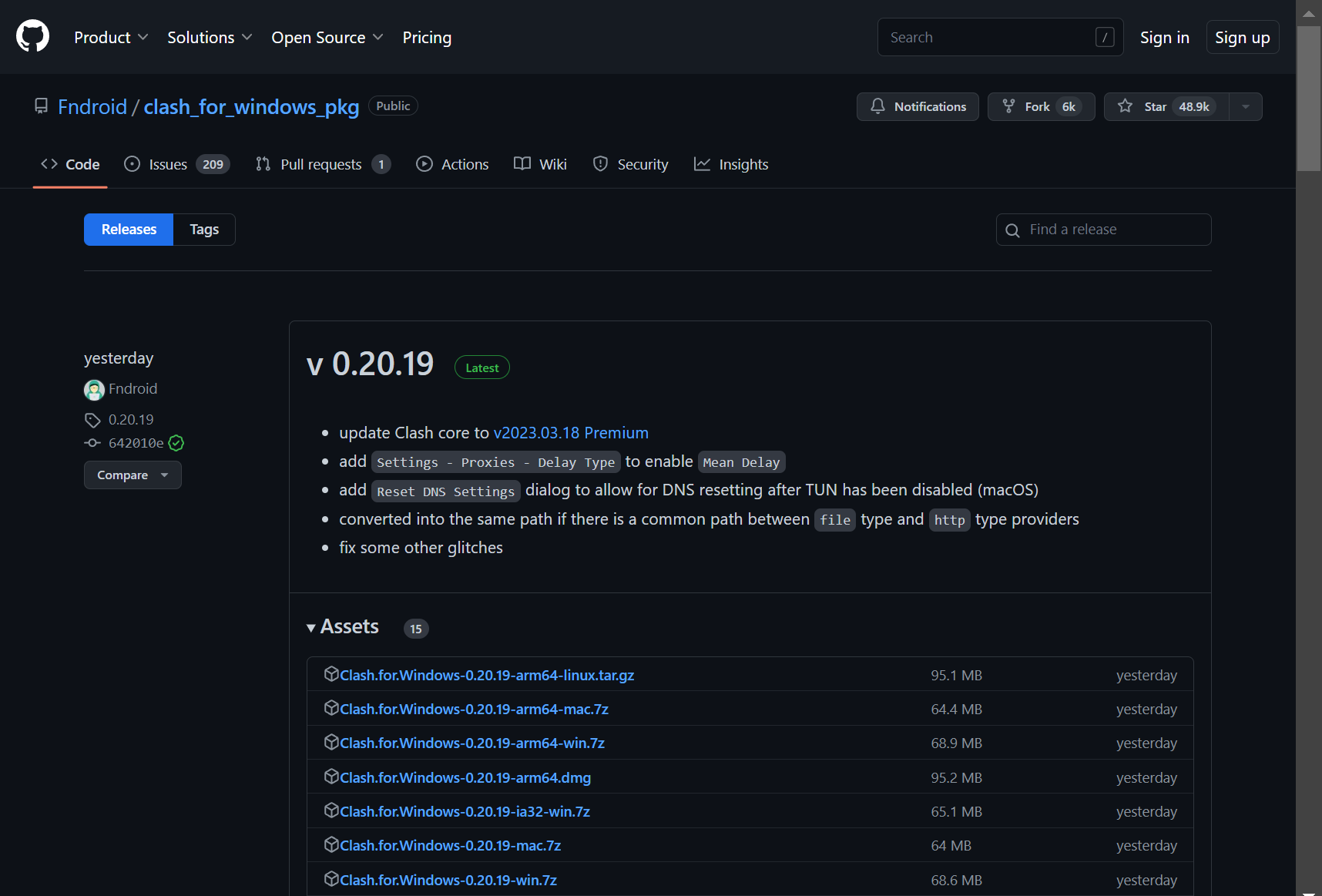
Task: Click the tag icon next to 0.20.19
Action: (92, 420)
